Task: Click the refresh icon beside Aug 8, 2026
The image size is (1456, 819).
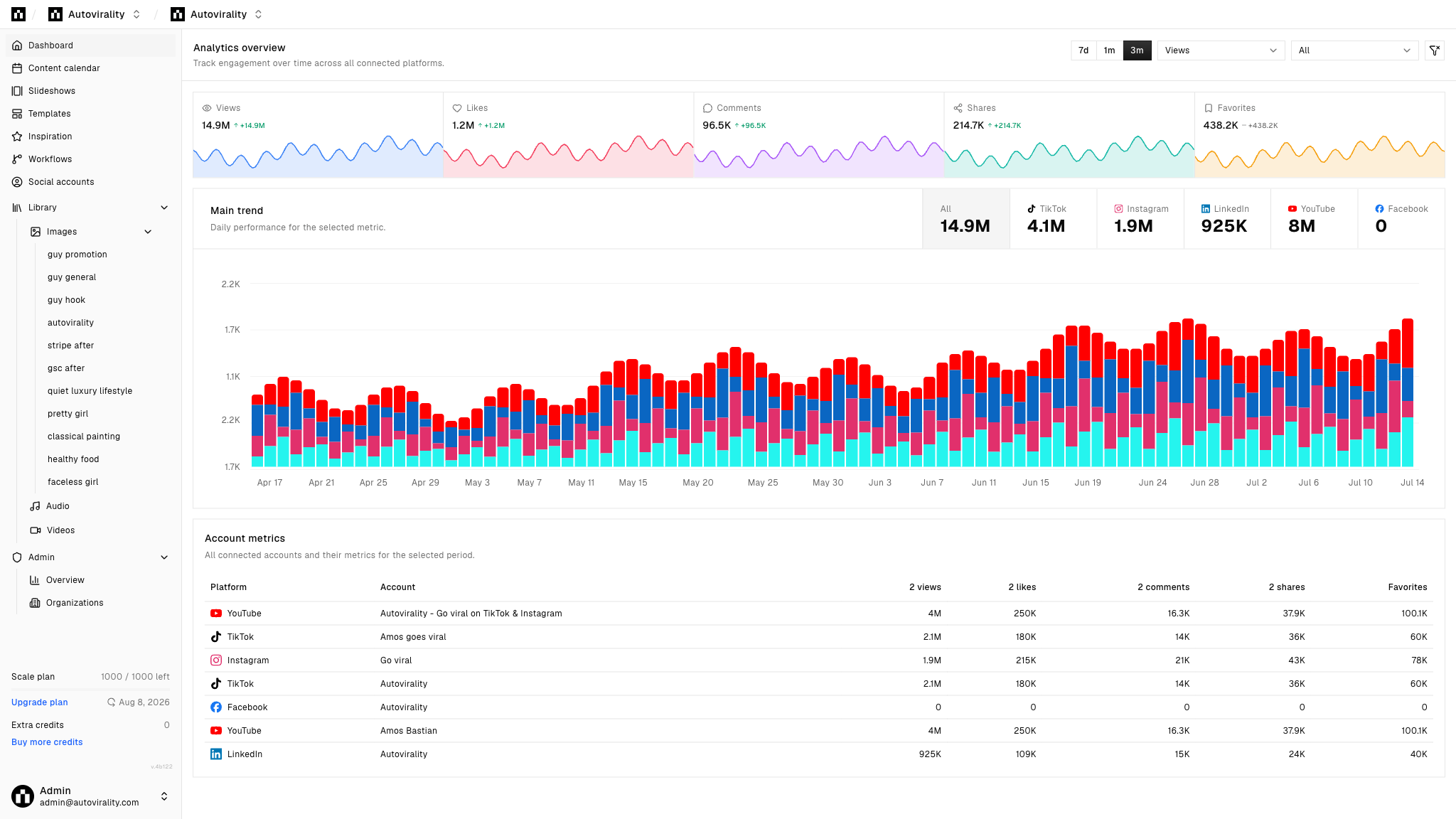Action: pos(111,702)
